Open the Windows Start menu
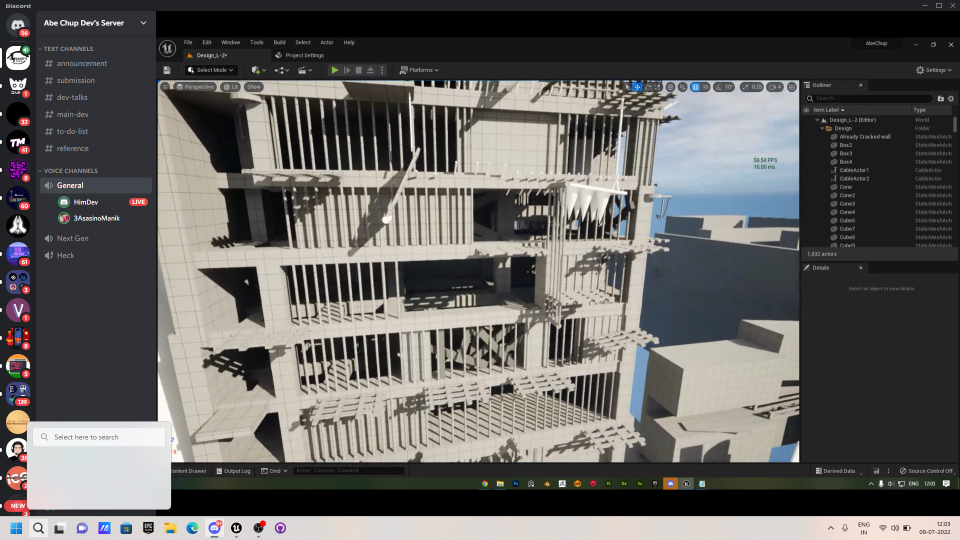The image size is (960, 540). point(16,528)
